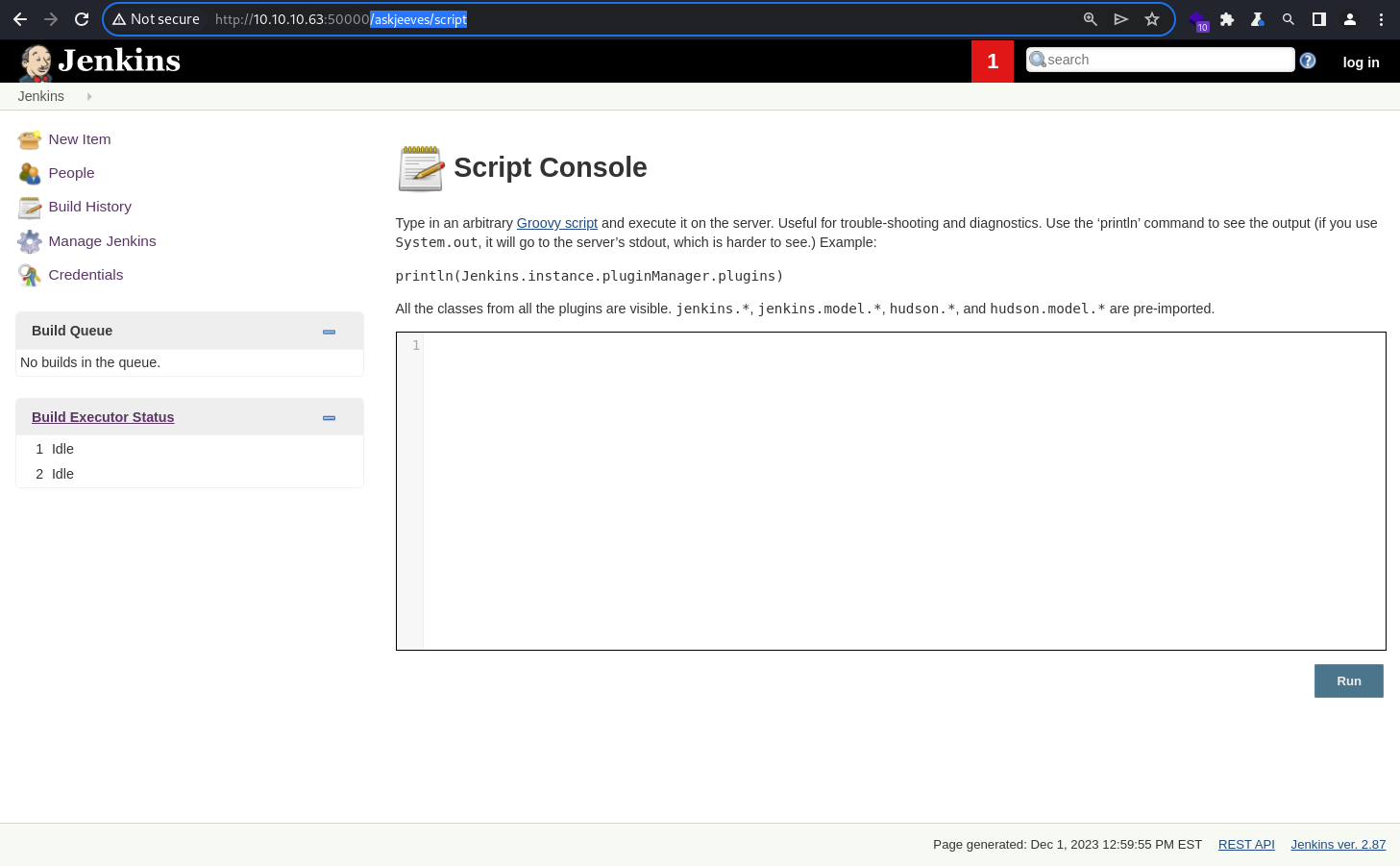Click the 'No builds in the queue.' text
This screenshot has height=866, width=1400.
point(90,362)
